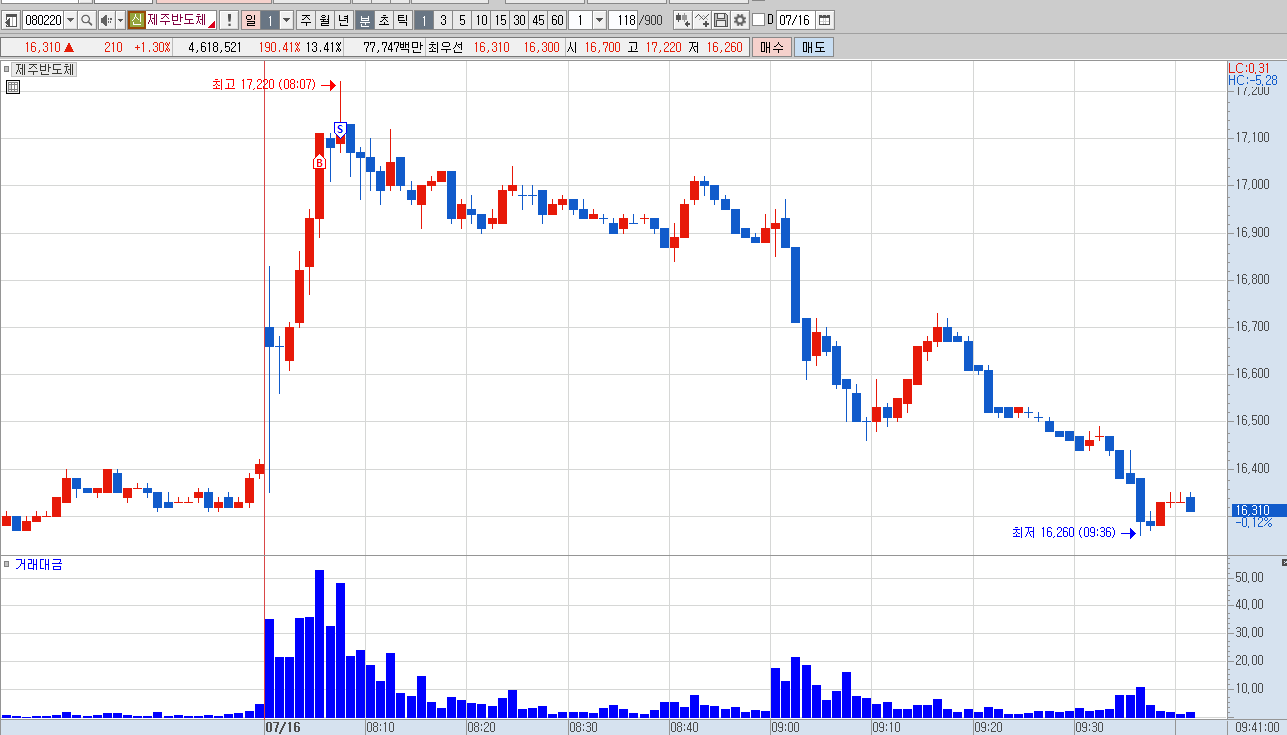Click the 118 candle count input field

point(623,20)
